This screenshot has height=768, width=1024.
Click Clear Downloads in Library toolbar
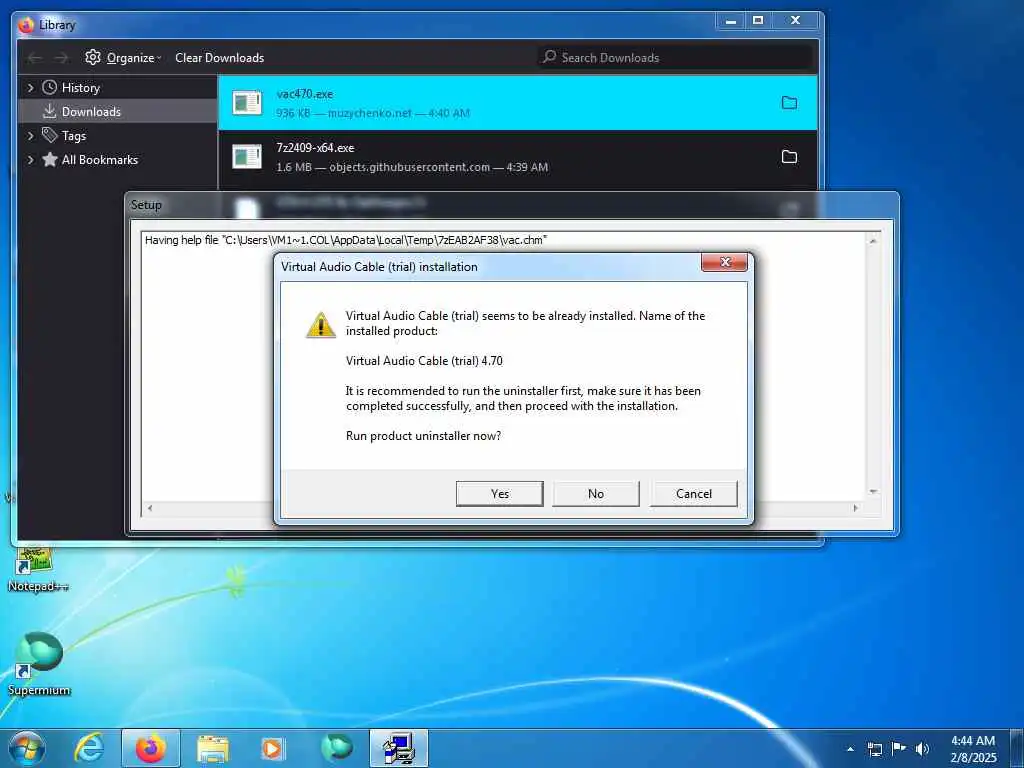(x=219, y=57)
